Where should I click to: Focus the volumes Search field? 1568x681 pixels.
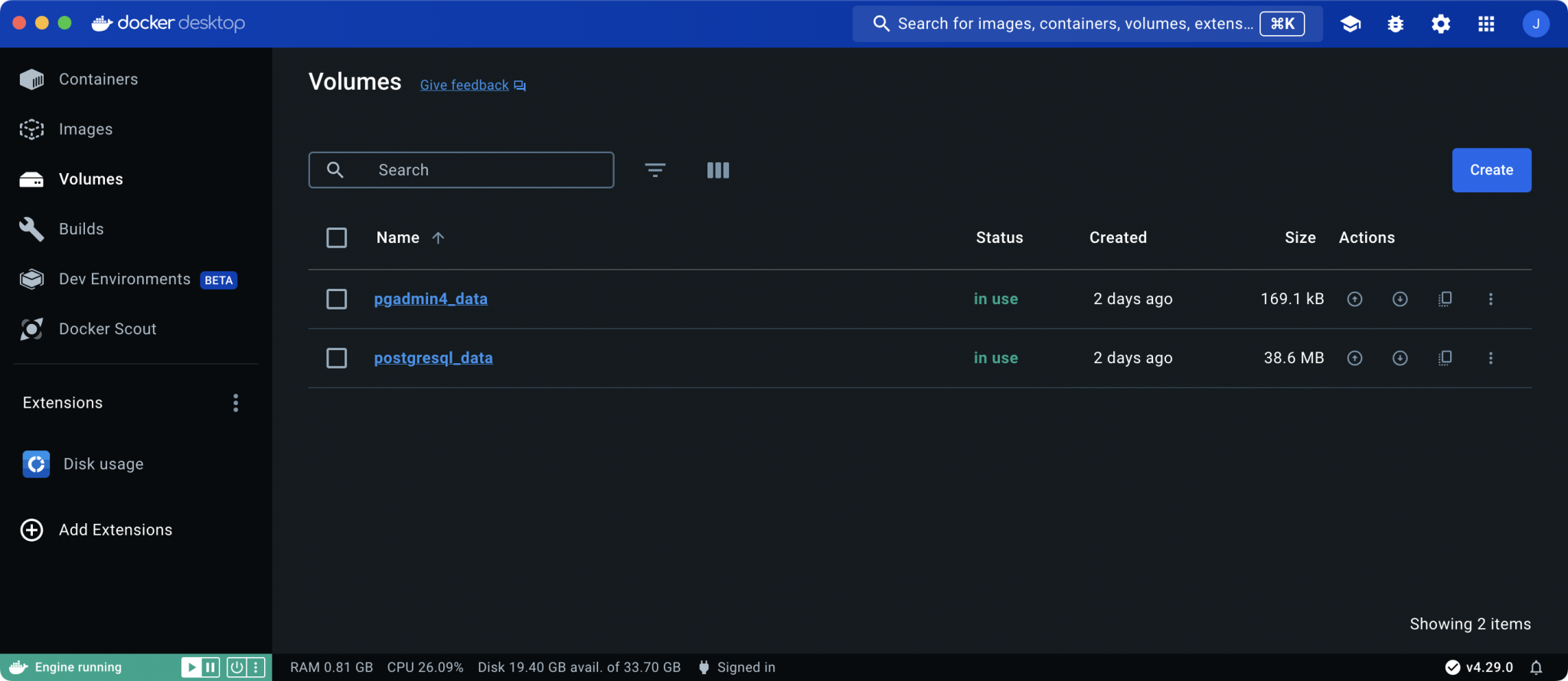pos(461,170)
